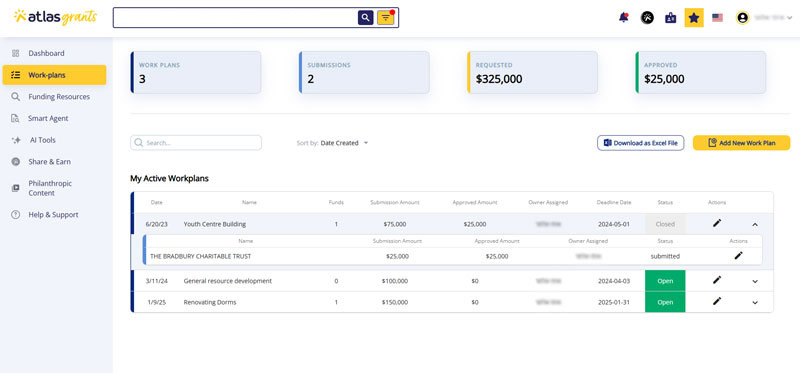Screen dimensions: 800x373
Task: Open the user account menu
Action: (x=764, y=18)
